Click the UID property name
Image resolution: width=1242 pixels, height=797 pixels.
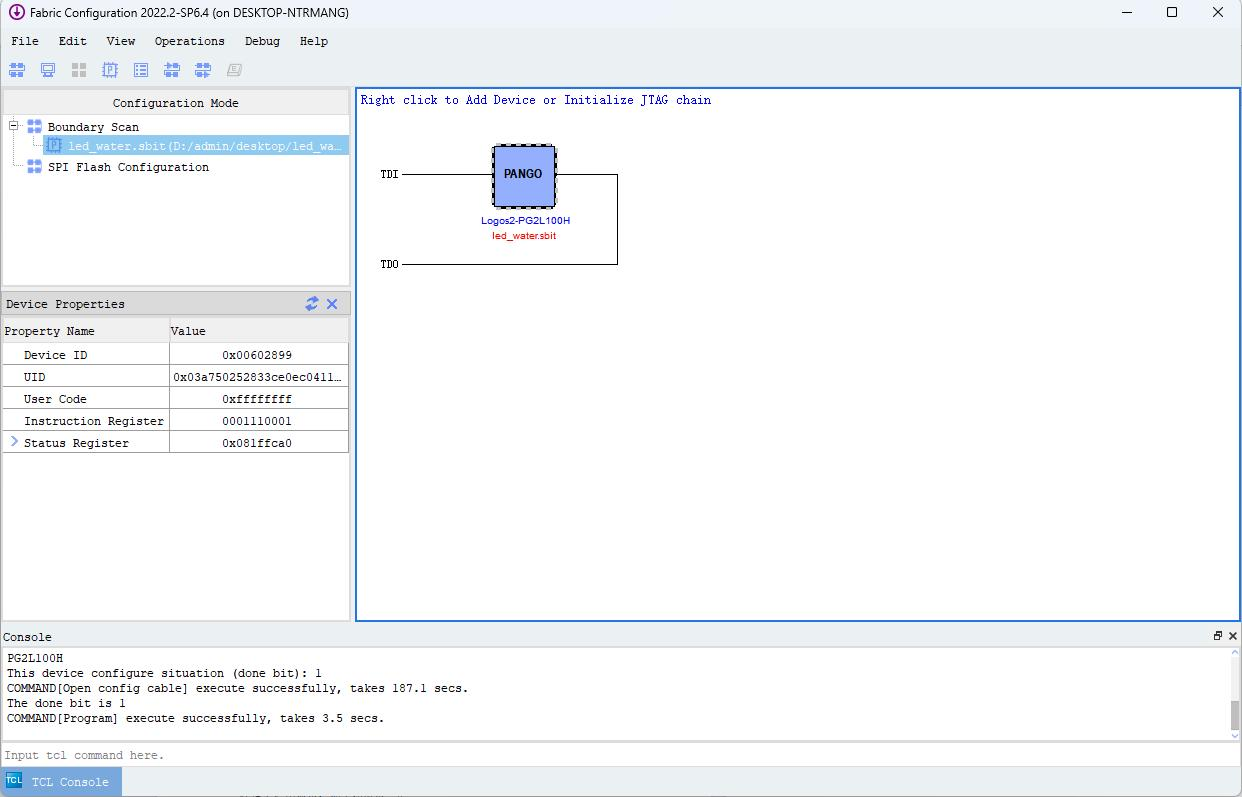tap(35, 377)
